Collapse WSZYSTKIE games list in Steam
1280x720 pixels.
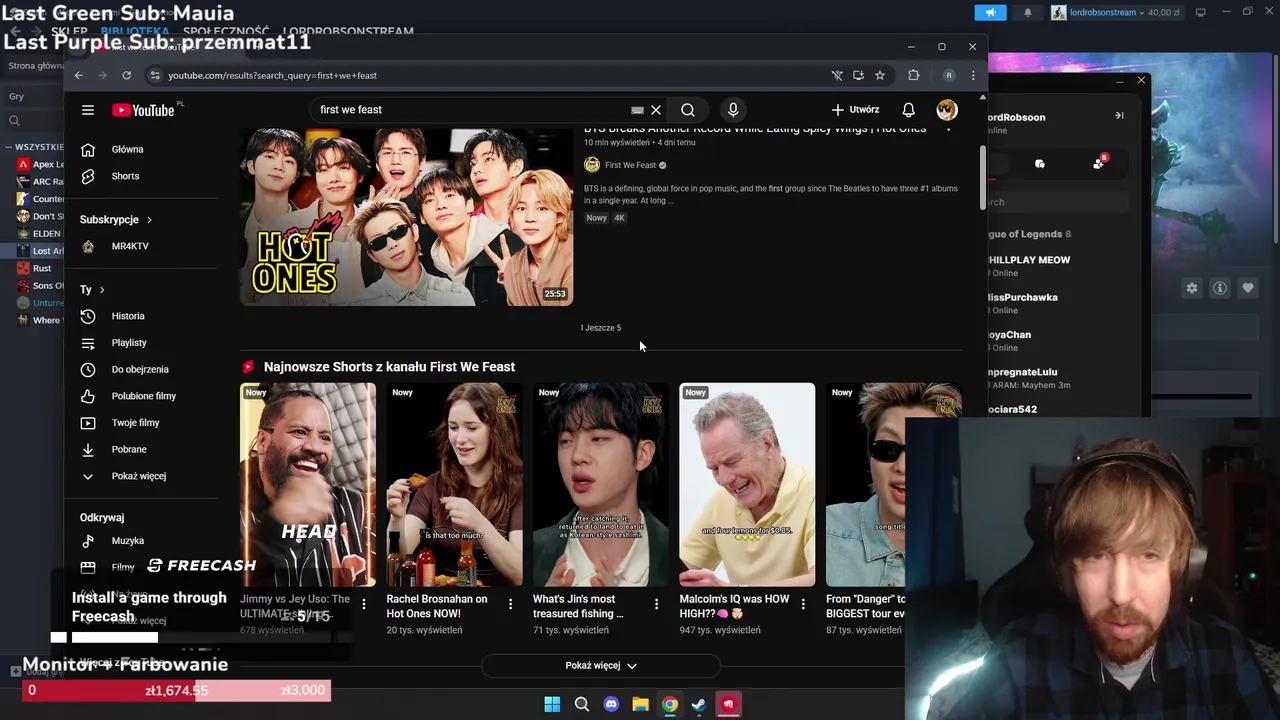coord(10,147)
